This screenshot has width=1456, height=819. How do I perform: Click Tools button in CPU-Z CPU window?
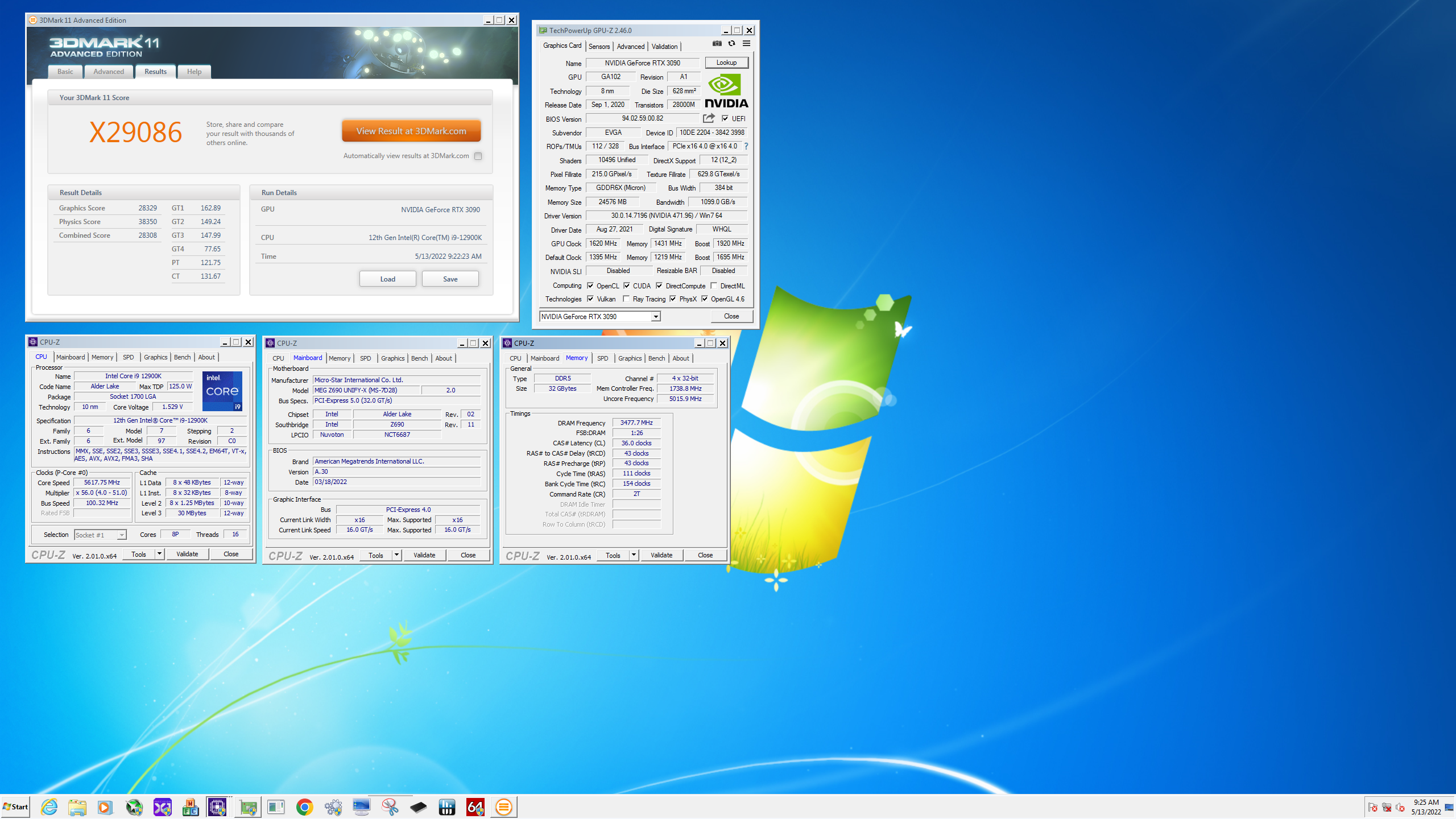click(139, 554)
